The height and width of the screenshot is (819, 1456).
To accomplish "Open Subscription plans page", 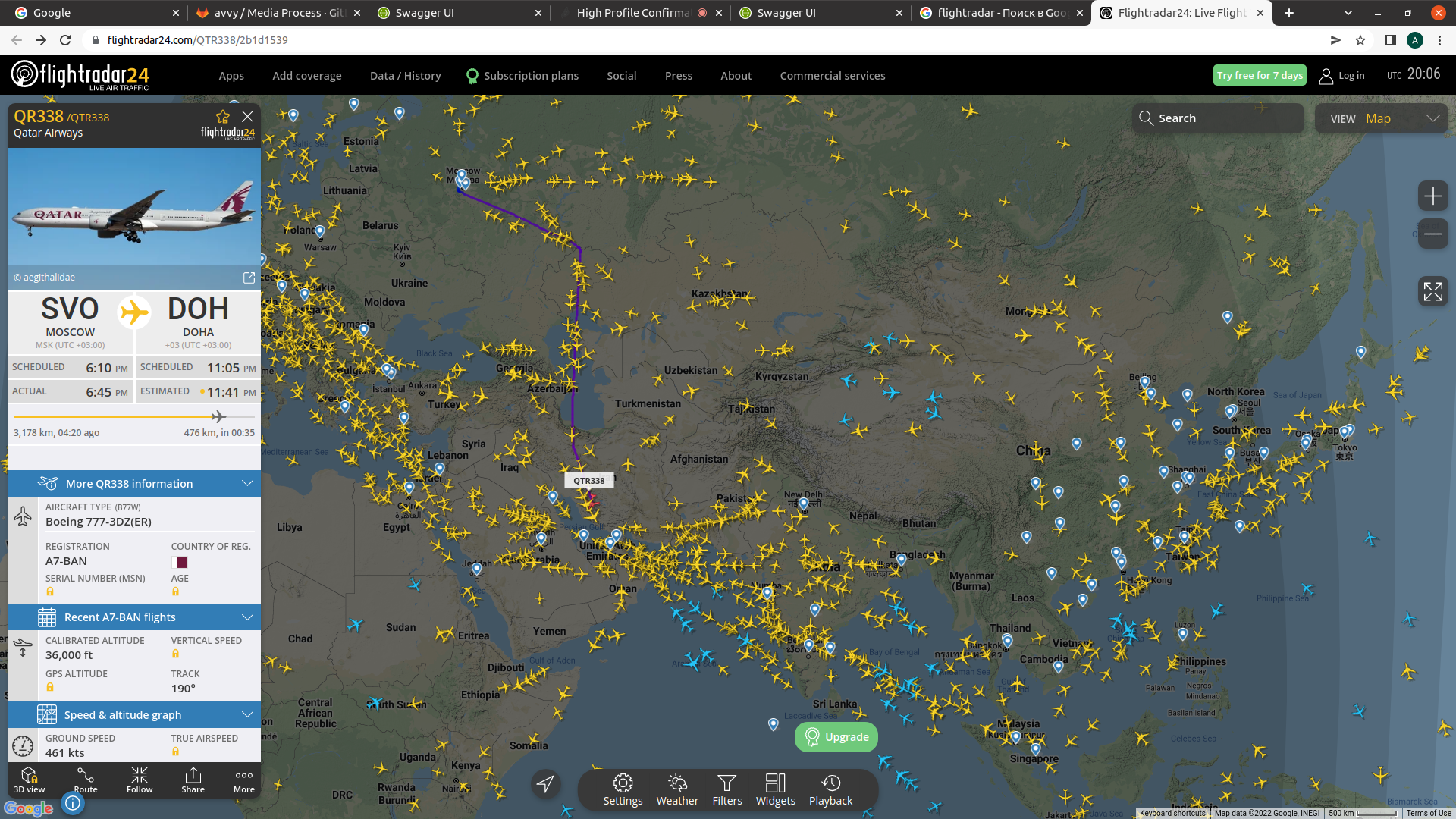I will point(522,76).
